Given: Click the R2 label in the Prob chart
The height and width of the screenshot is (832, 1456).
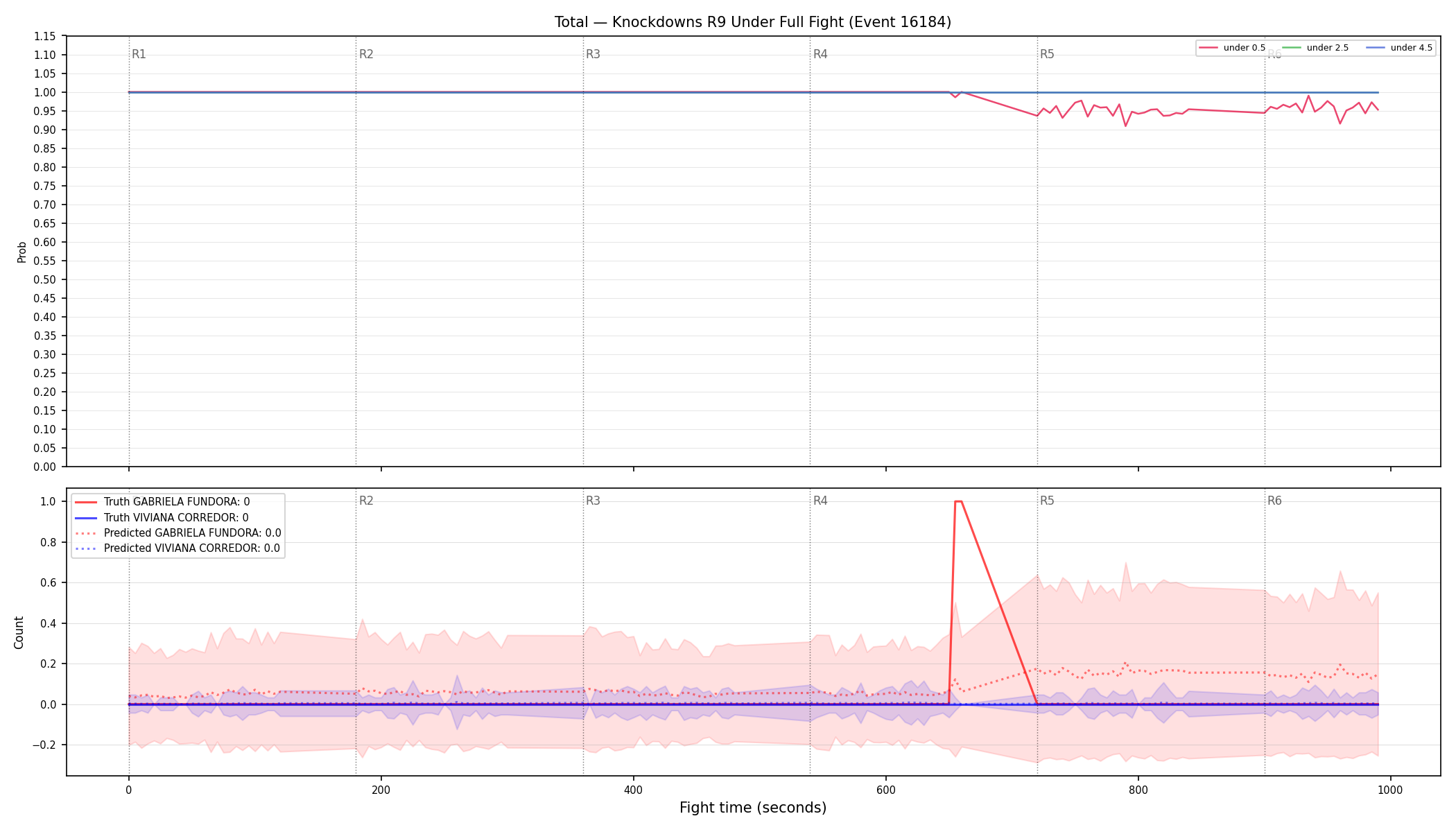Looking at the screenshot, I should (x=366, y=54).
